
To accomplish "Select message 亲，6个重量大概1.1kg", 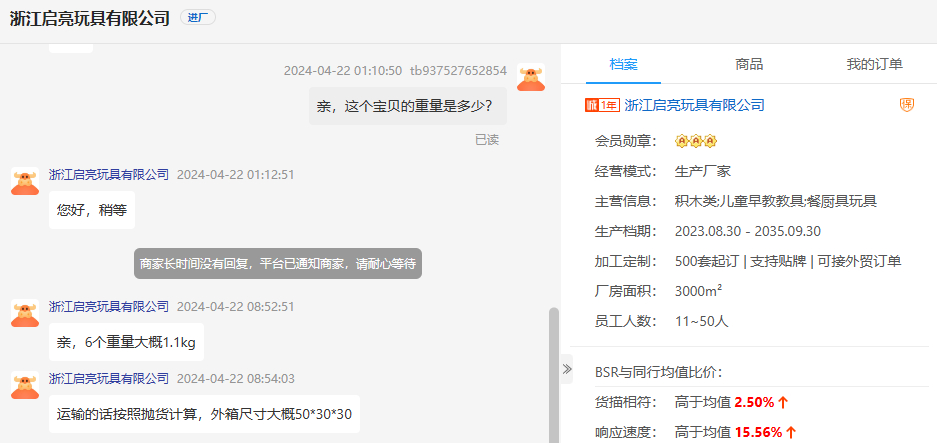I will tap(126, 343).
